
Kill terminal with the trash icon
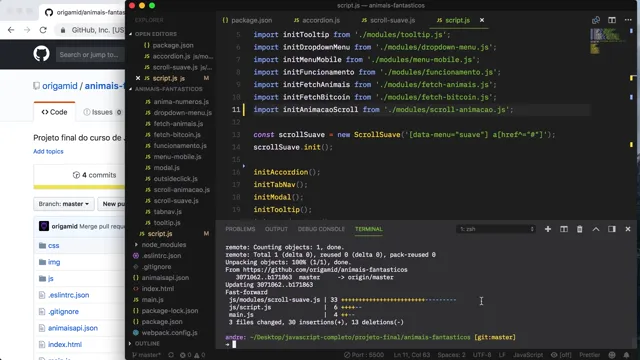point(580,229)
